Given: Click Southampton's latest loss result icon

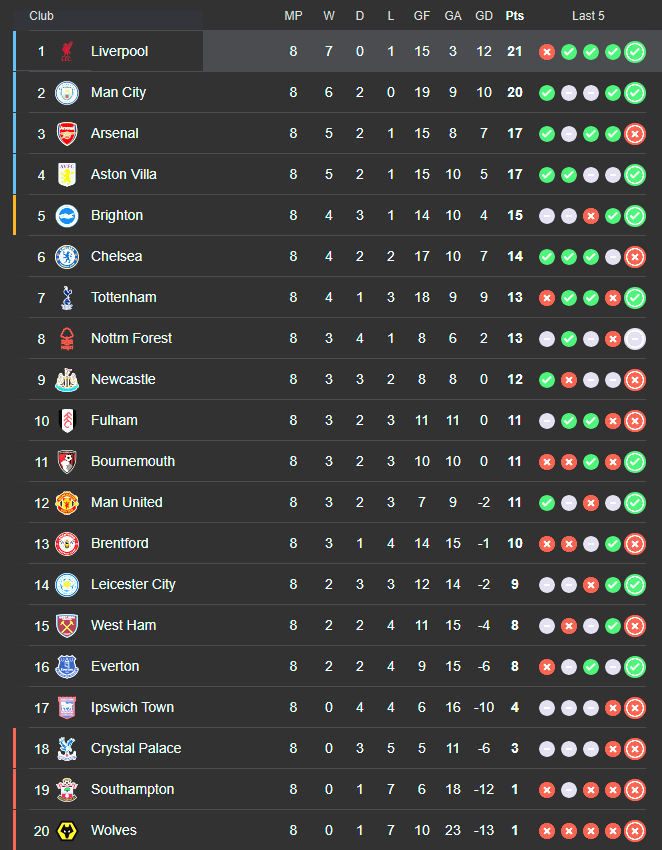Looking at the screenshot, I should (635, 790).
